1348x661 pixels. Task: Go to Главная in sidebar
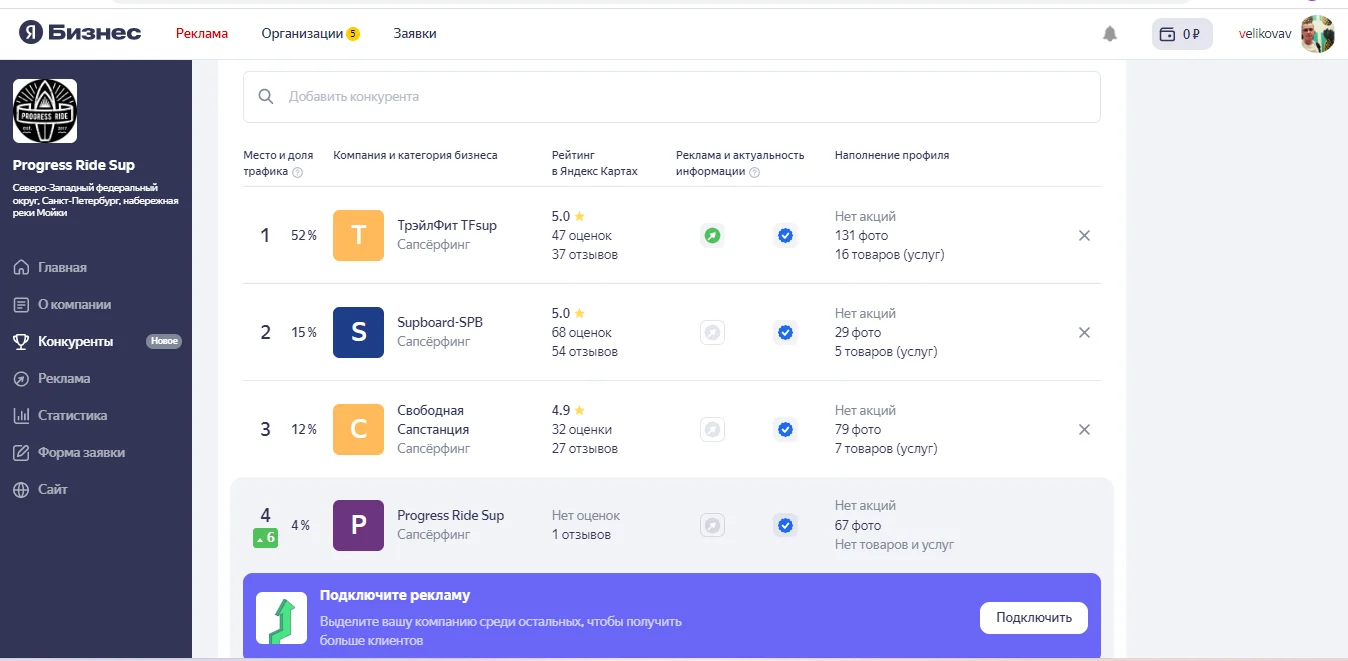click(x=62, y=267)
